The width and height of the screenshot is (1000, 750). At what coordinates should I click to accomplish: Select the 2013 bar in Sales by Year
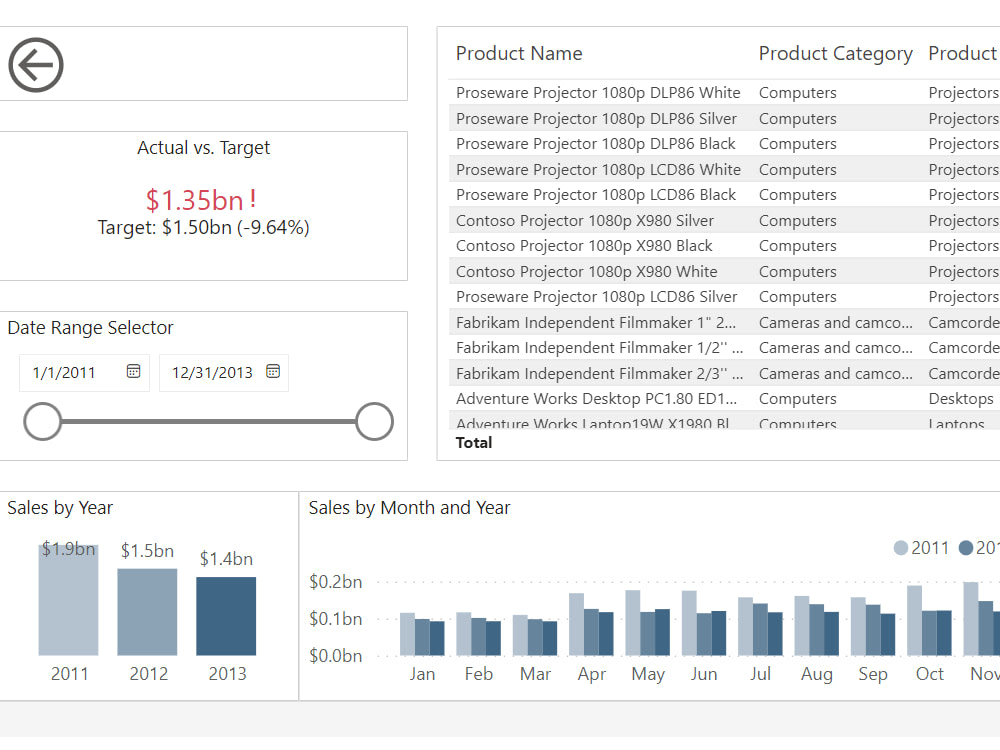click(x=226, y=618)
